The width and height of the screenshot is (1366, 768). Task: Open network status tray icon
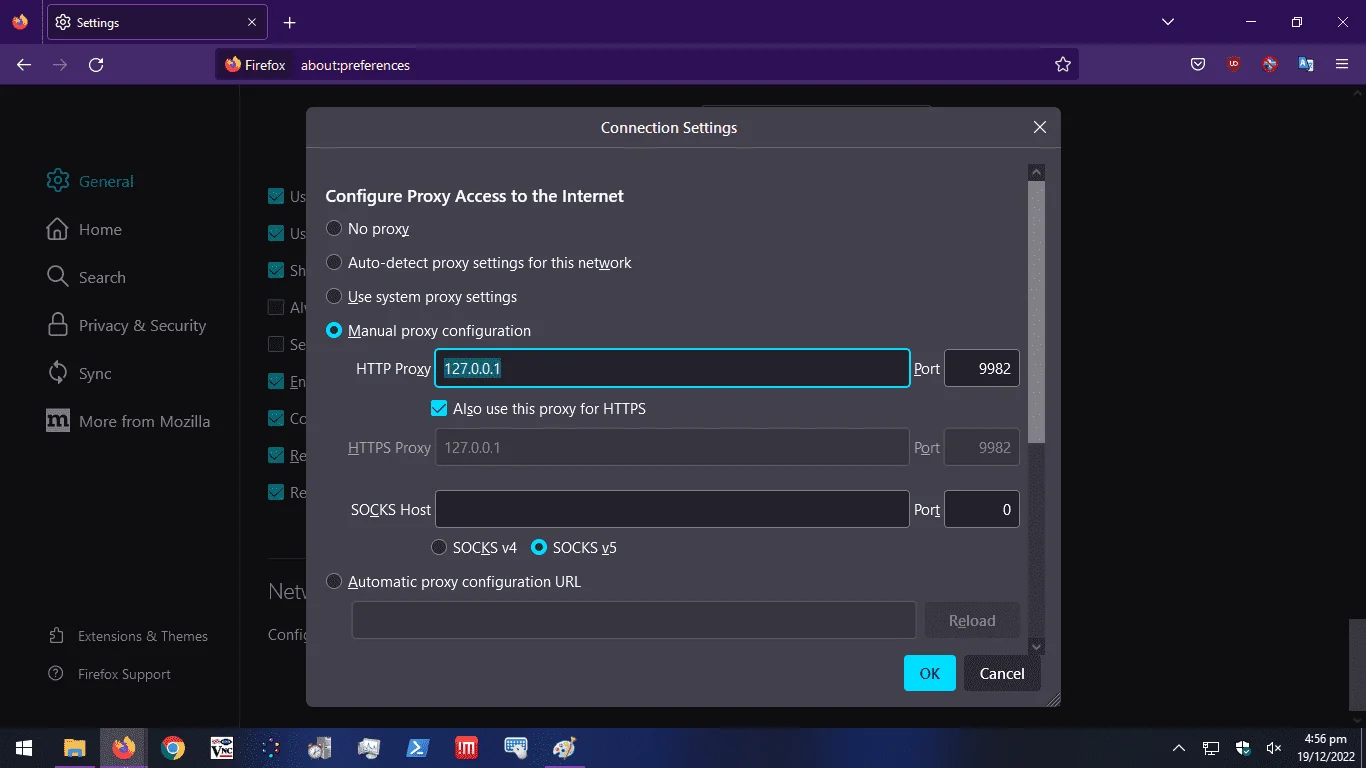pos(1211,748)
